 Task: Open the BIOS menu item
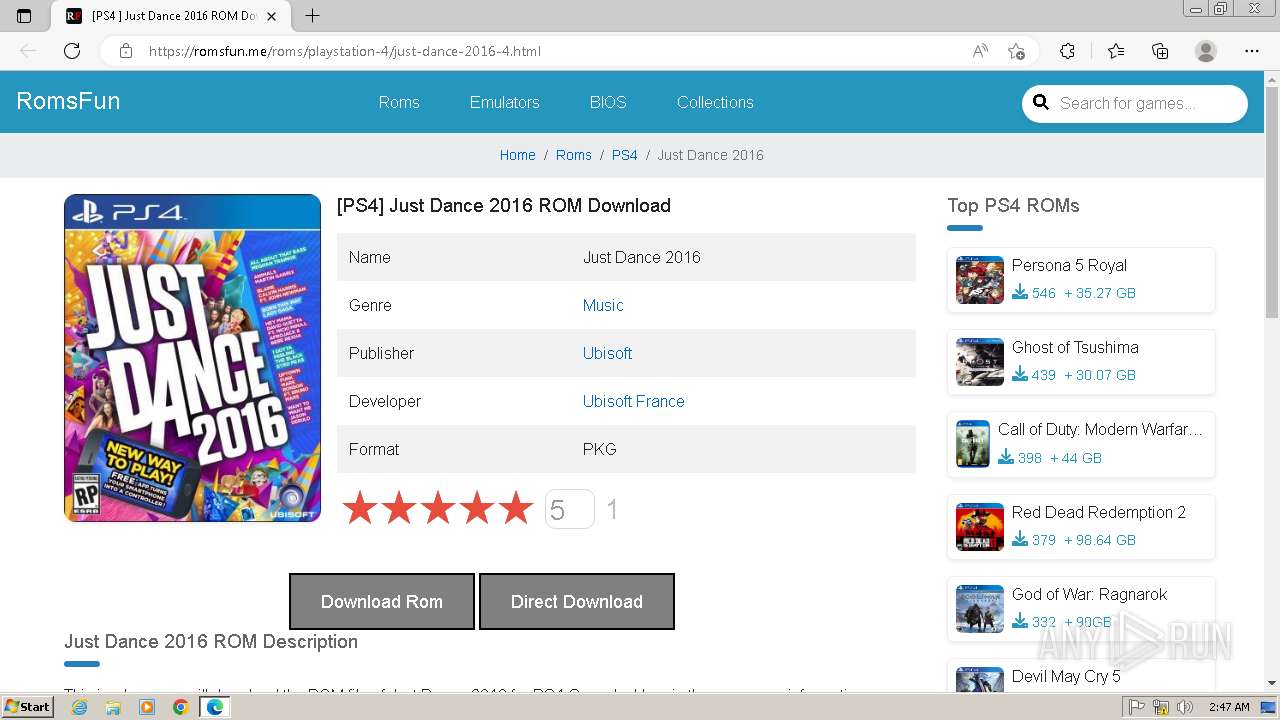click(x=608, y=102)
